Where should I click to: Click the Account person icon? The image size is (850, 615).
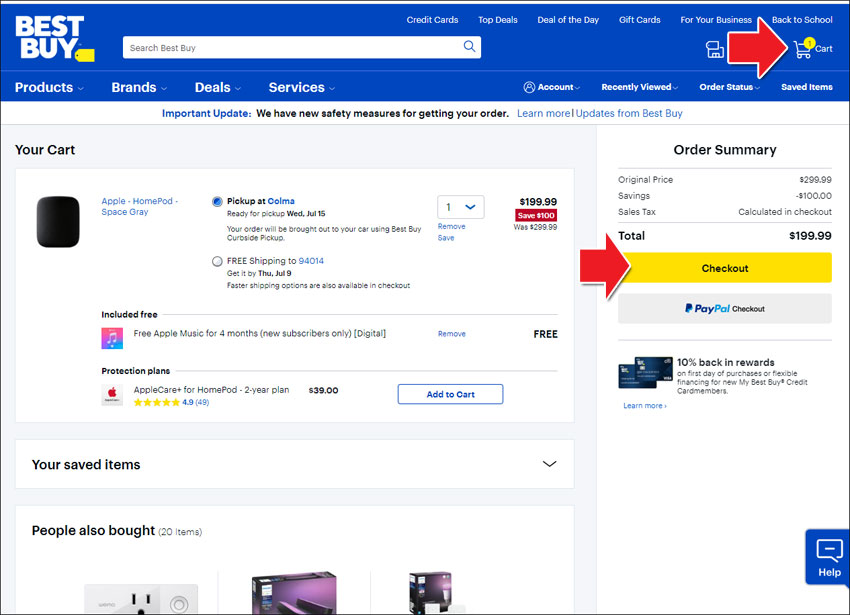pos(529,87)
